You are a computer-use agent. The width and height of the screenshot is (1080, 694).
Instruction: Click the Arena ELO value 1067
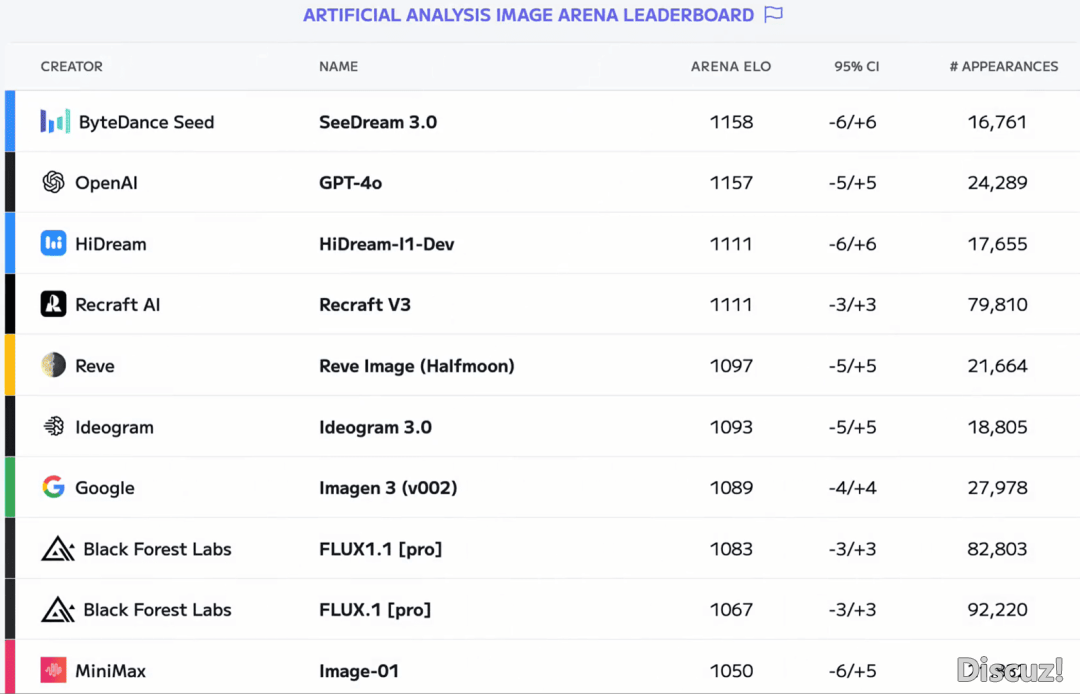pos(731,609)
